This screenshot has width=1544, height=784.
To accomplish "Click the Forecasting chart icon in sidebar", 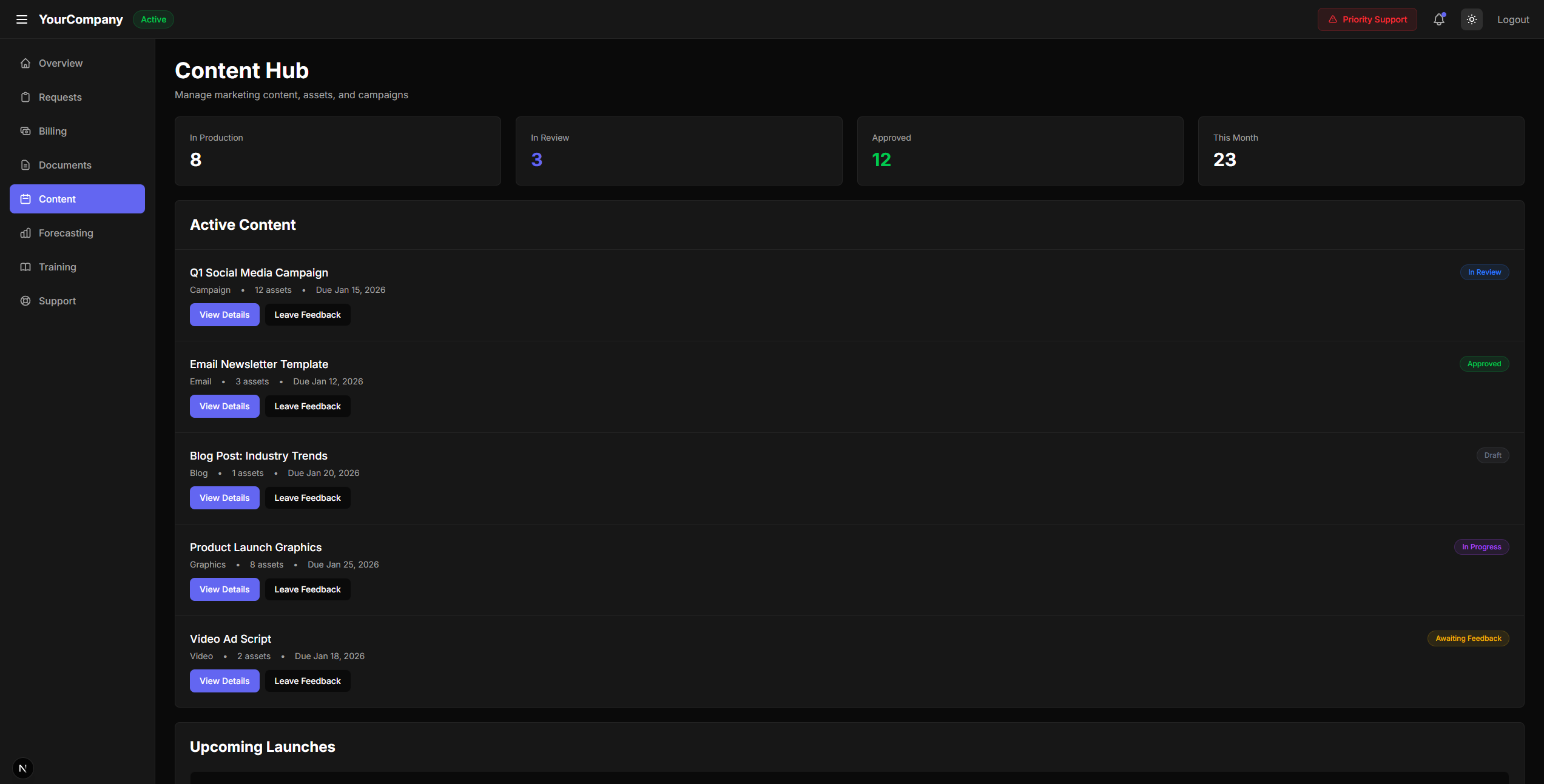I will [x=25, y=233].
